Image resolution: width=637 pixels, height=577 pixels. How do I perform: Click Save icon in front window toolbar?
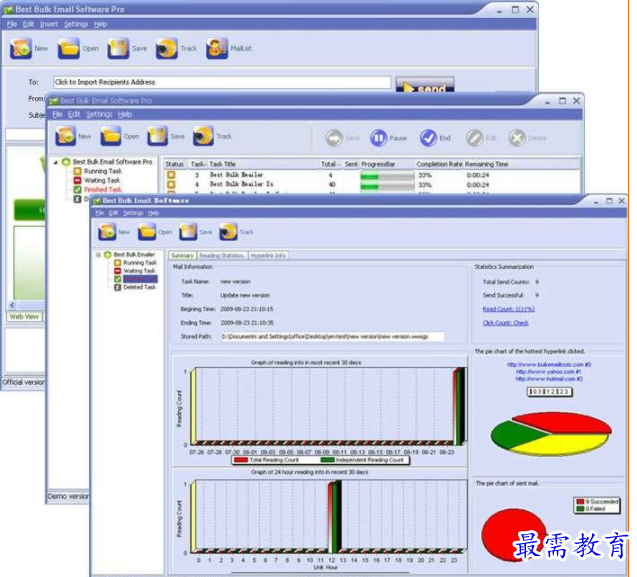[188, 232]
